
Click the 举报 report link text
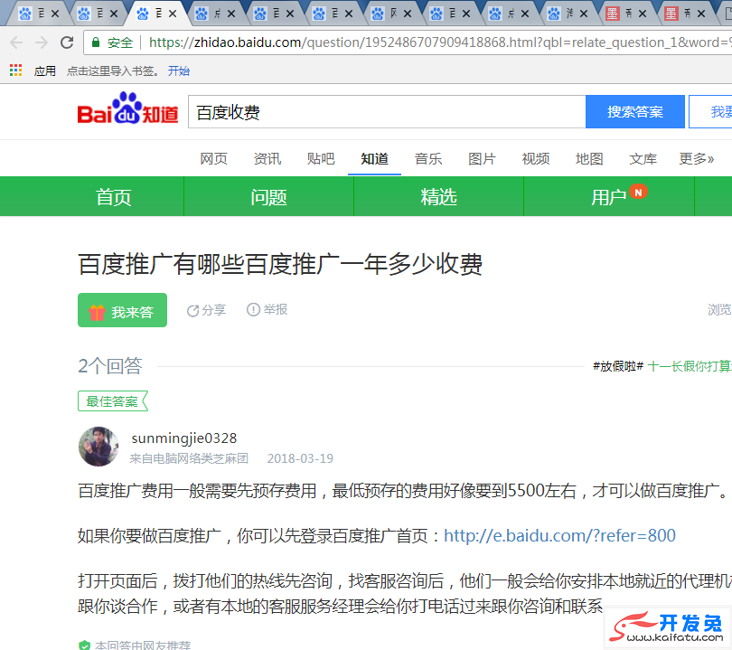point(275,310)
